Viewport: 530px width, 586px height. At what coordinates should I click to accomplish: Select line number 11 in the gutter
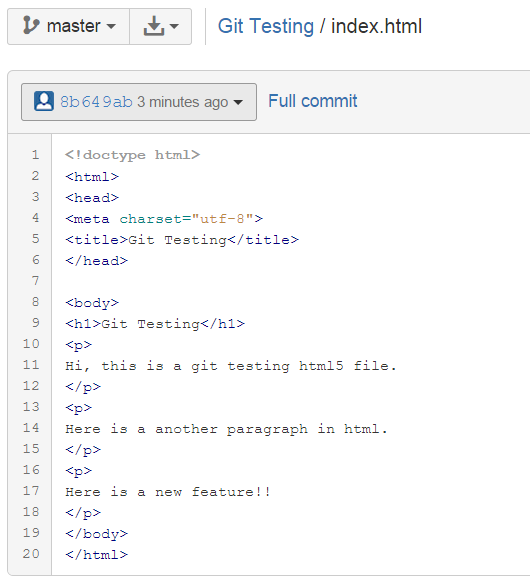[31, 365]
